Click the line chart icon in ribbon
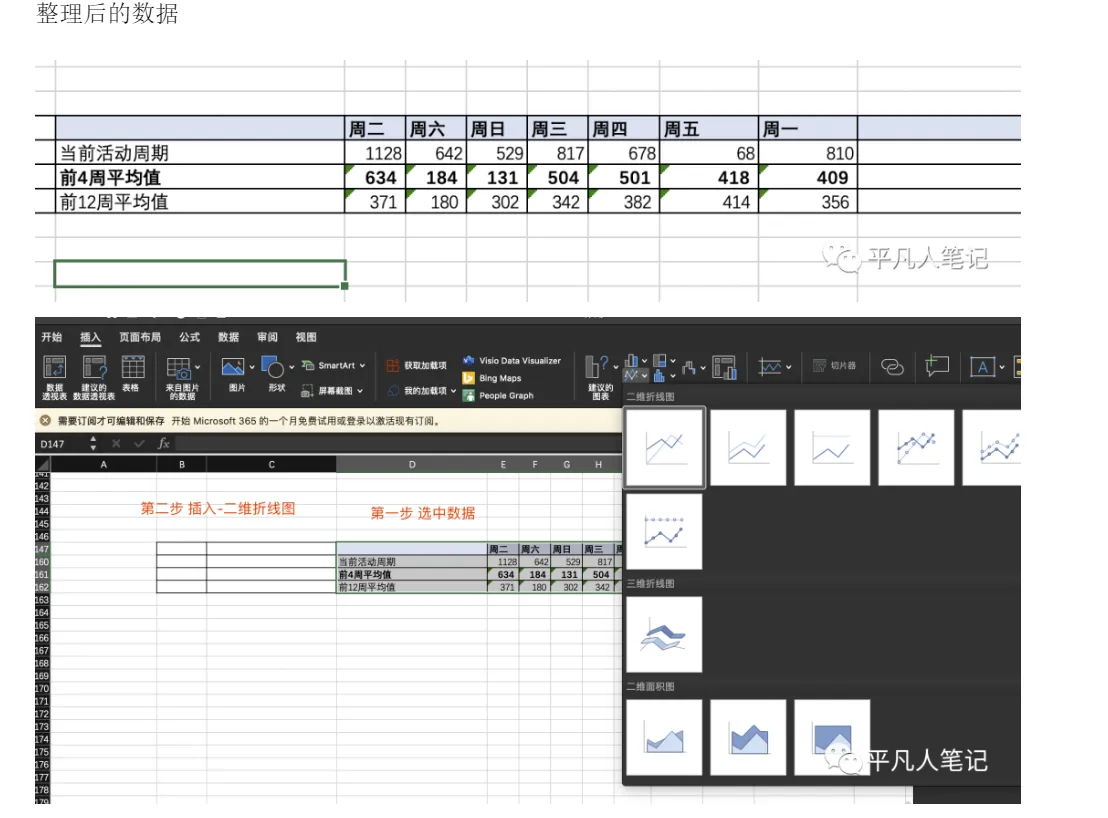The height and width of the screenshot is (818, 1108). (x=632, y=375)
